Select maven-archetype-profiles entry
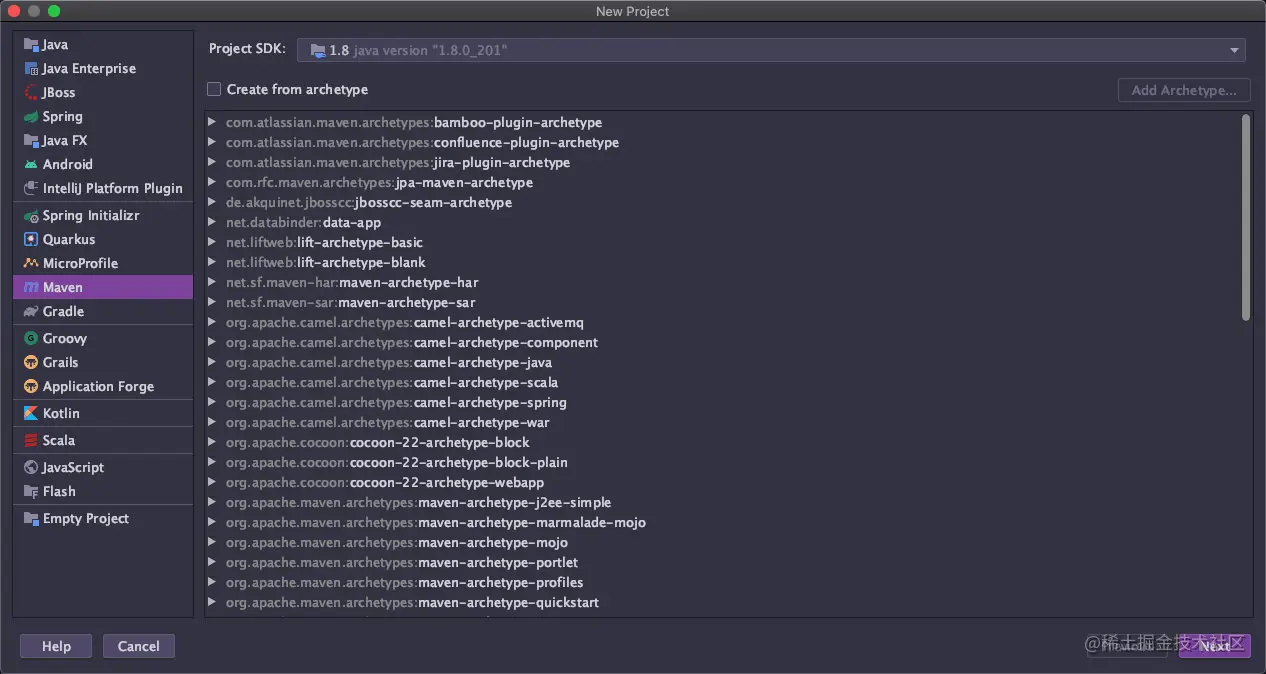This screenshot has height=674, width=1266. pos(405,582)
